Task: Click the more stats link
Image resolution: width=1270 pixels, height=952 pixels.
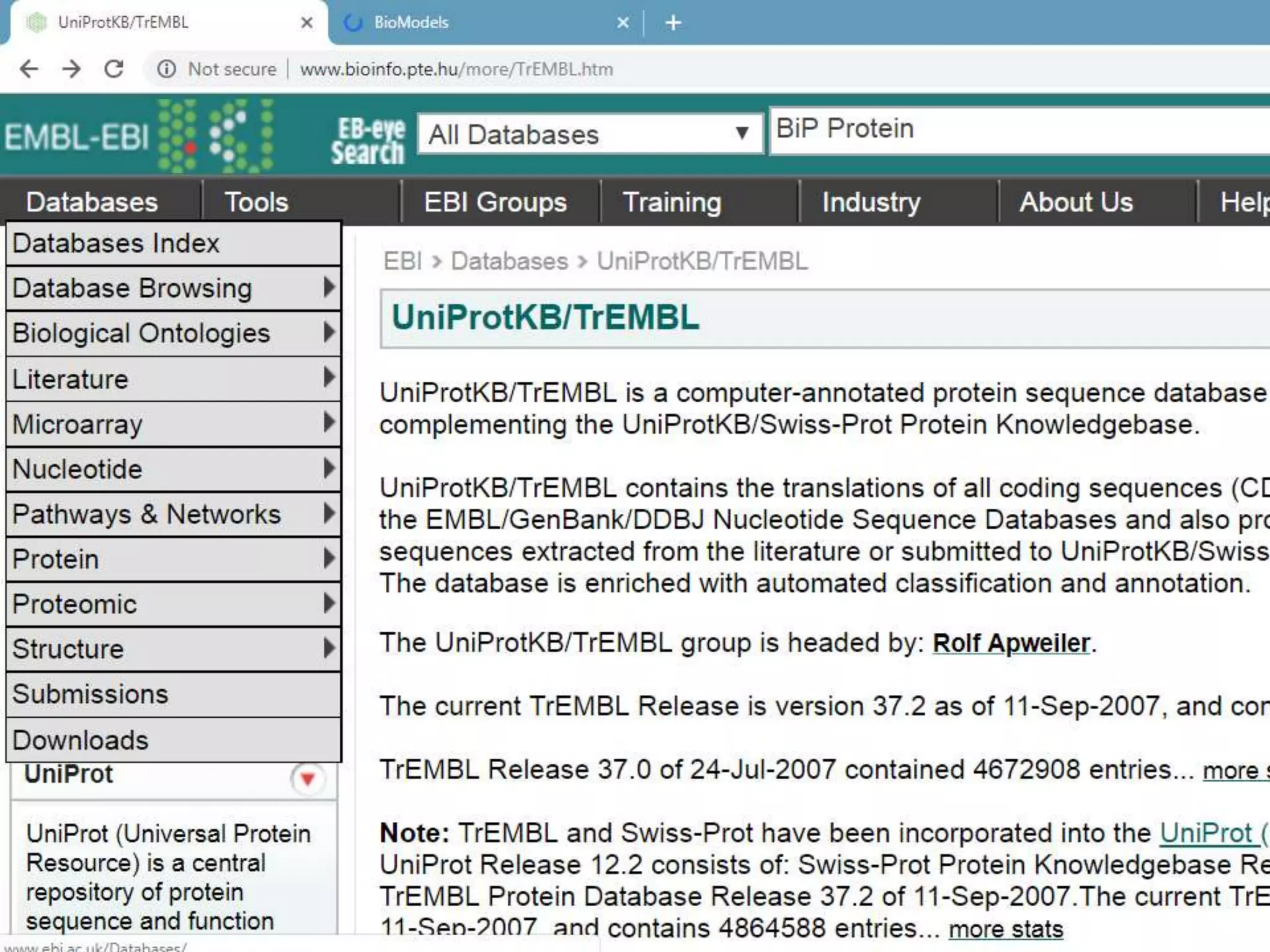Action: 1006,928
